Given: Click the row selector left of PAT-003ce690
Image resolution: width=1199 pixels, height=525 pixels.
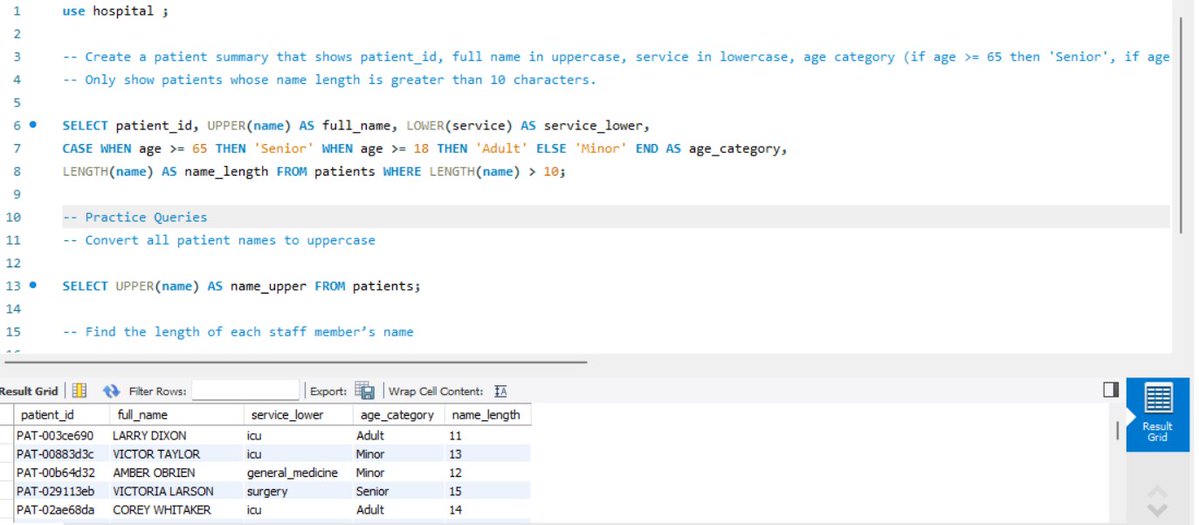Looking at the screenshot, I should click(x=7, y=436).
